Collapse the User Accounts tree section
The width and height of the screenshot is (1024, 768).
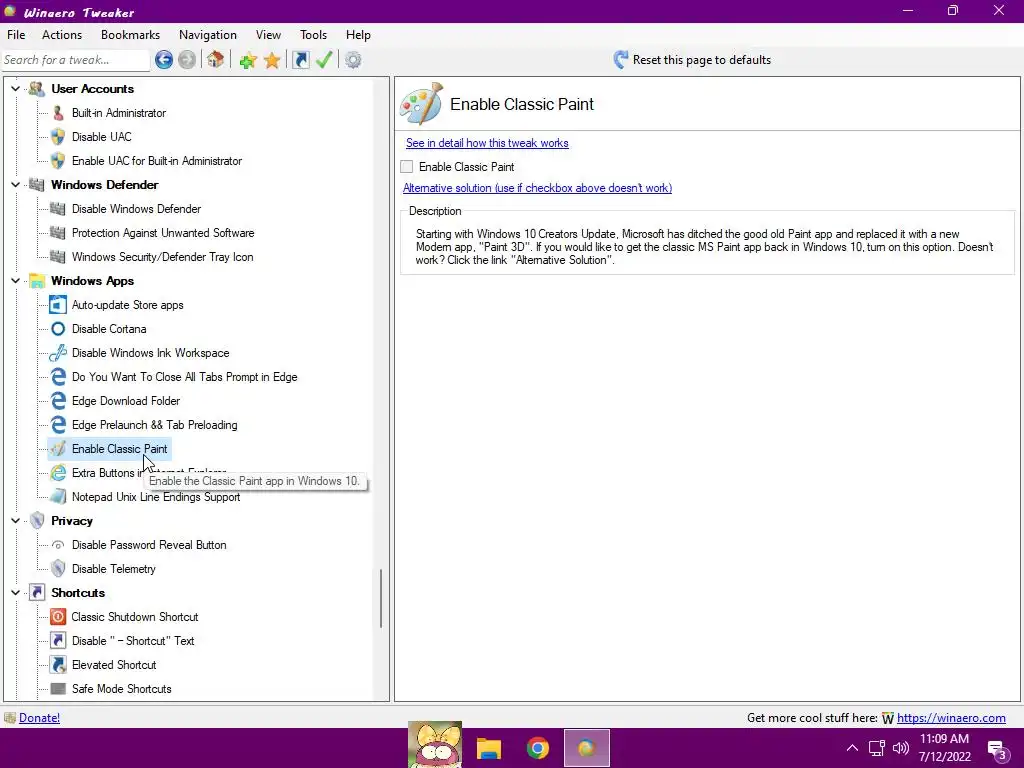coord(16,89)
